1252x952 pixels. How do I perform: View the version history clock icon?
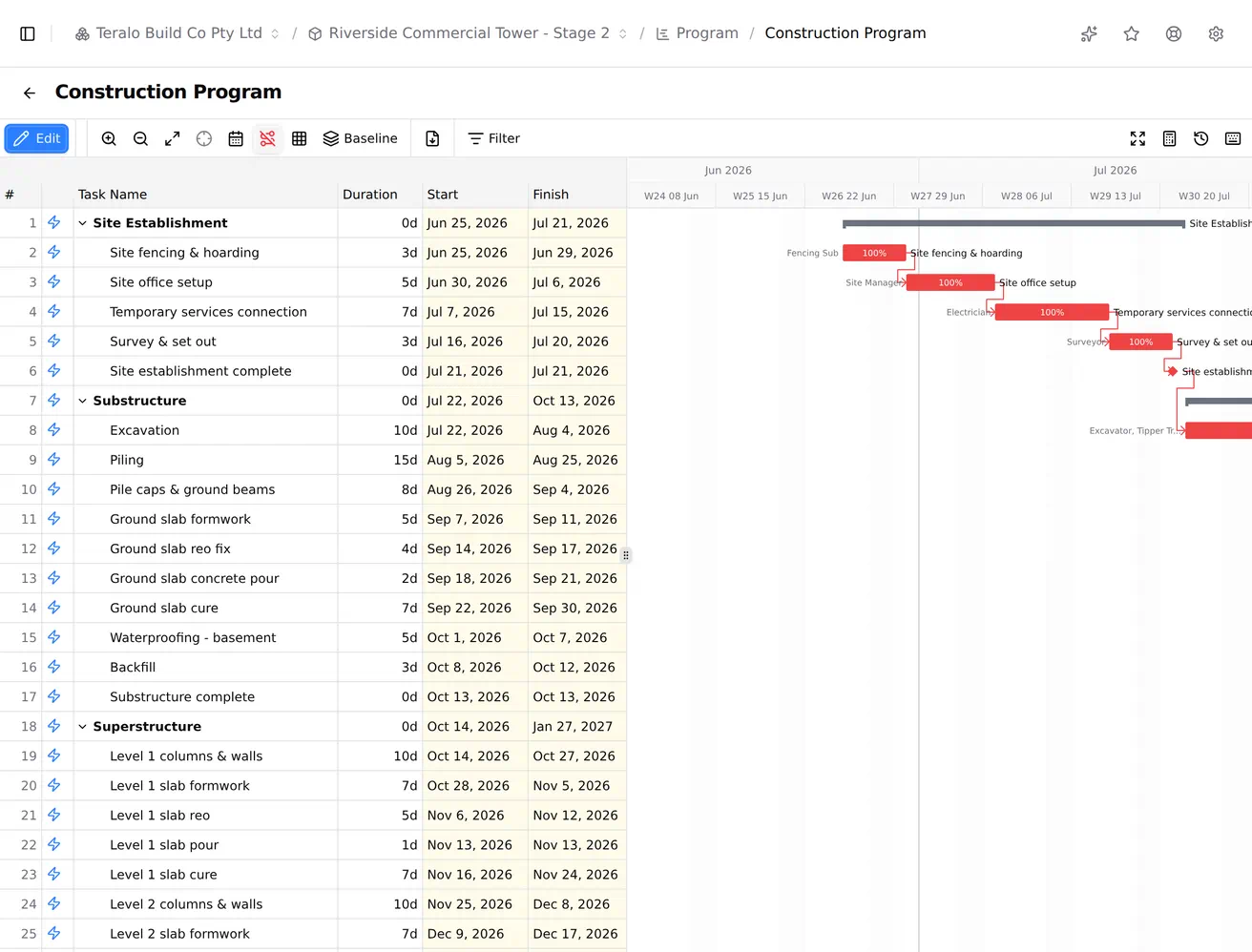(1201, 138)
